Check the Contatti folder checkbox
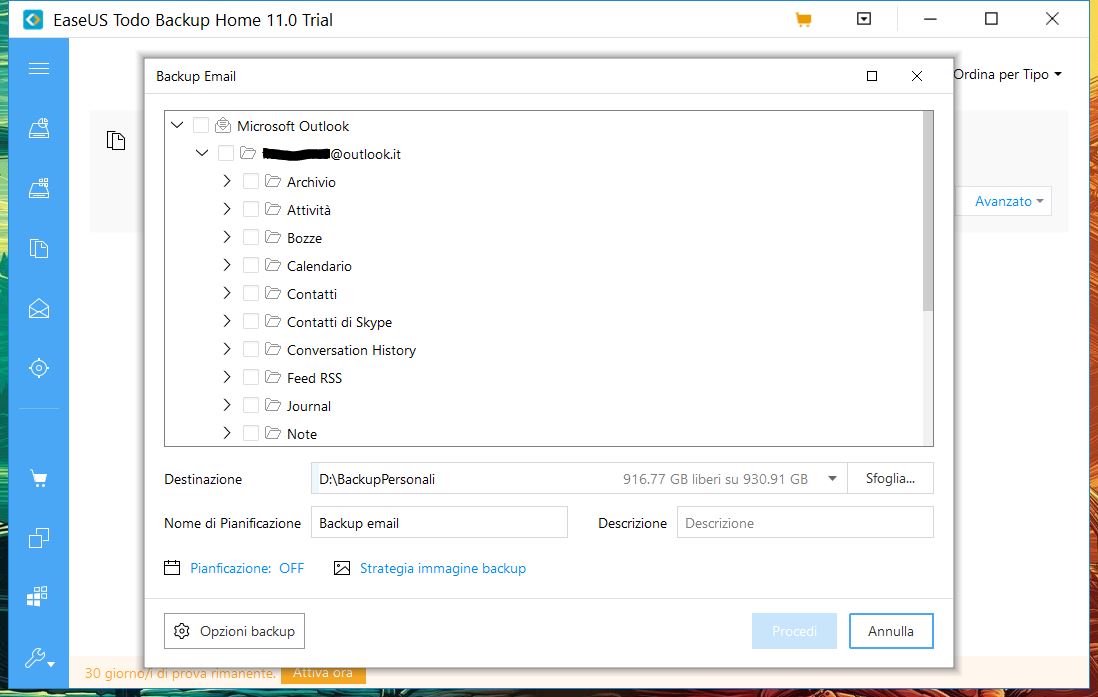The width and height of the screenshot is (1098, 697). pos(251,294)
